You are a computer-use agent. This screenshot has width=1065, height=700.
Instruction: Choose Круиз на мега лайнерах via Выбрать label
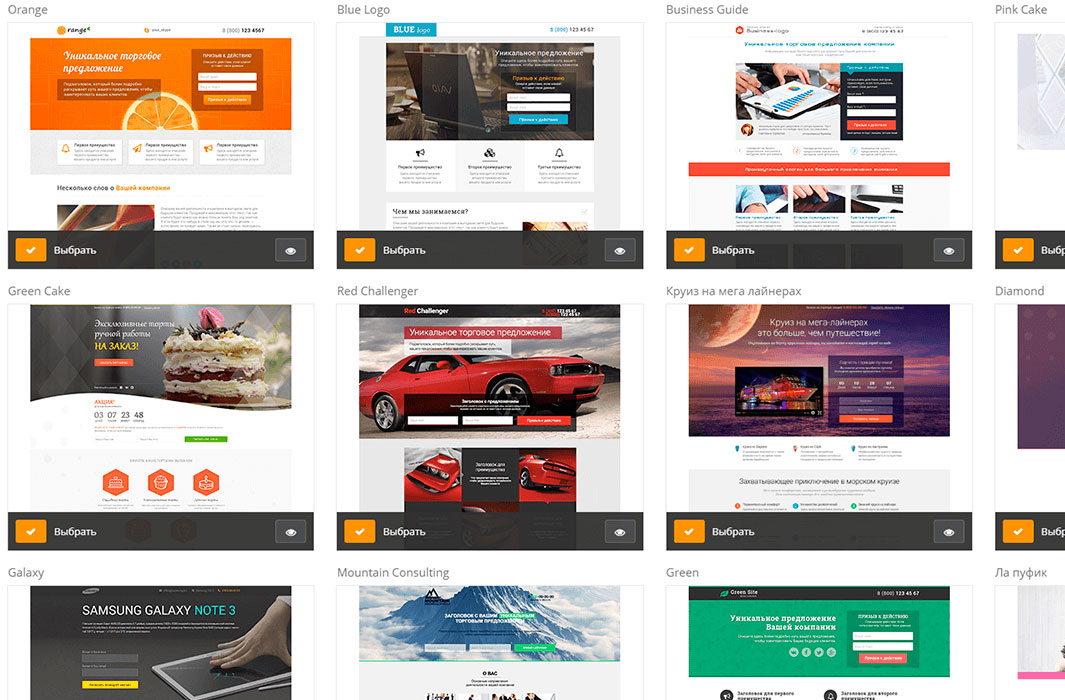pos(733,532)
